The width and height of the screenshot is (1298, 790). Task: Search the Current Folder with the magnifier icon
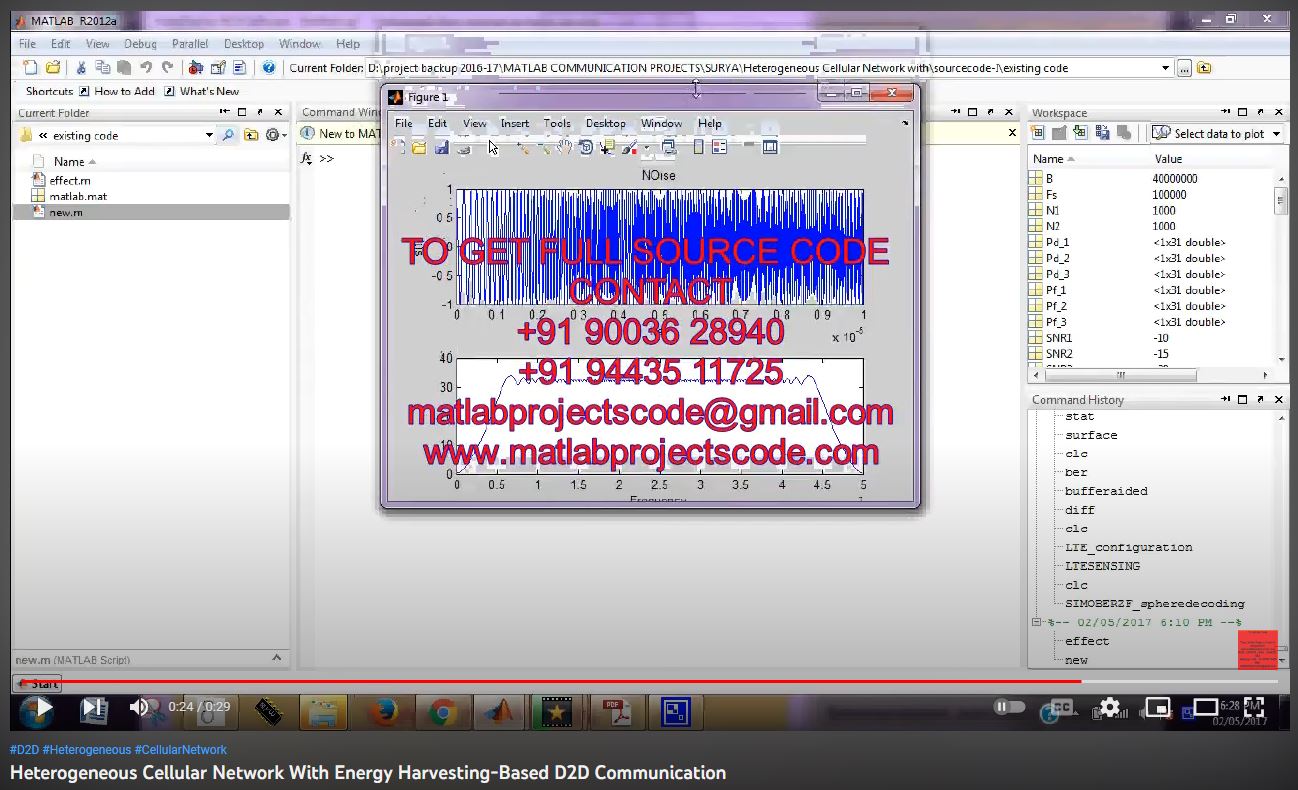(228, 135)
